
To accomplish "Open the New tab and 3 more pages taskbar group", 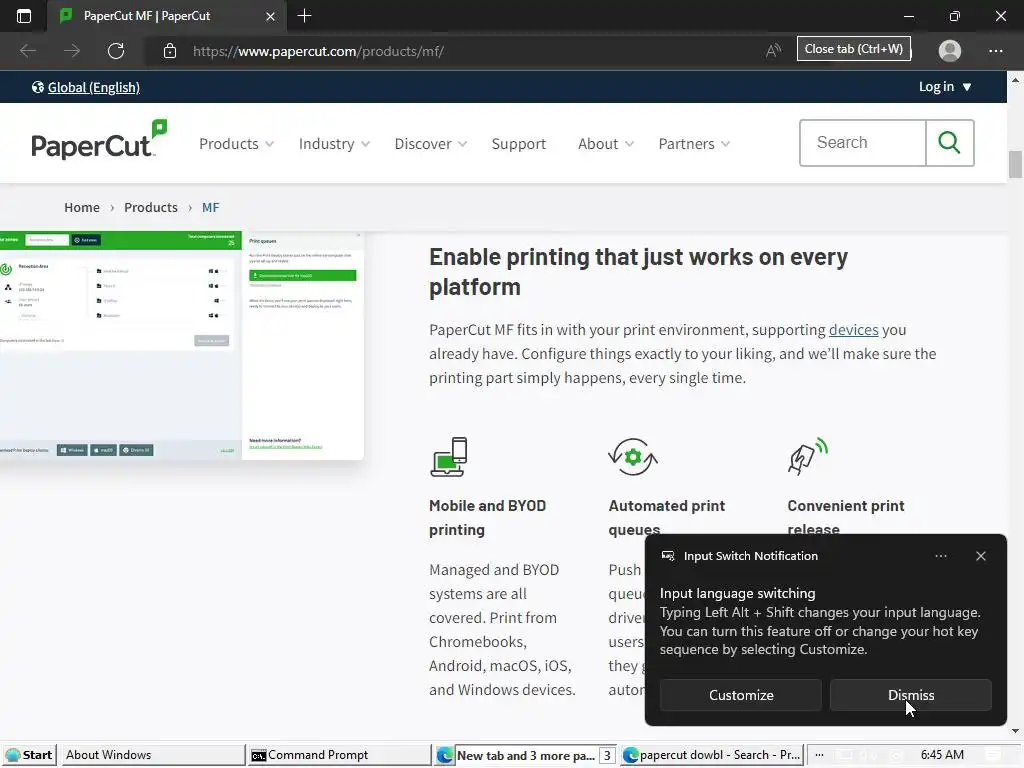I will coord(526,755).
